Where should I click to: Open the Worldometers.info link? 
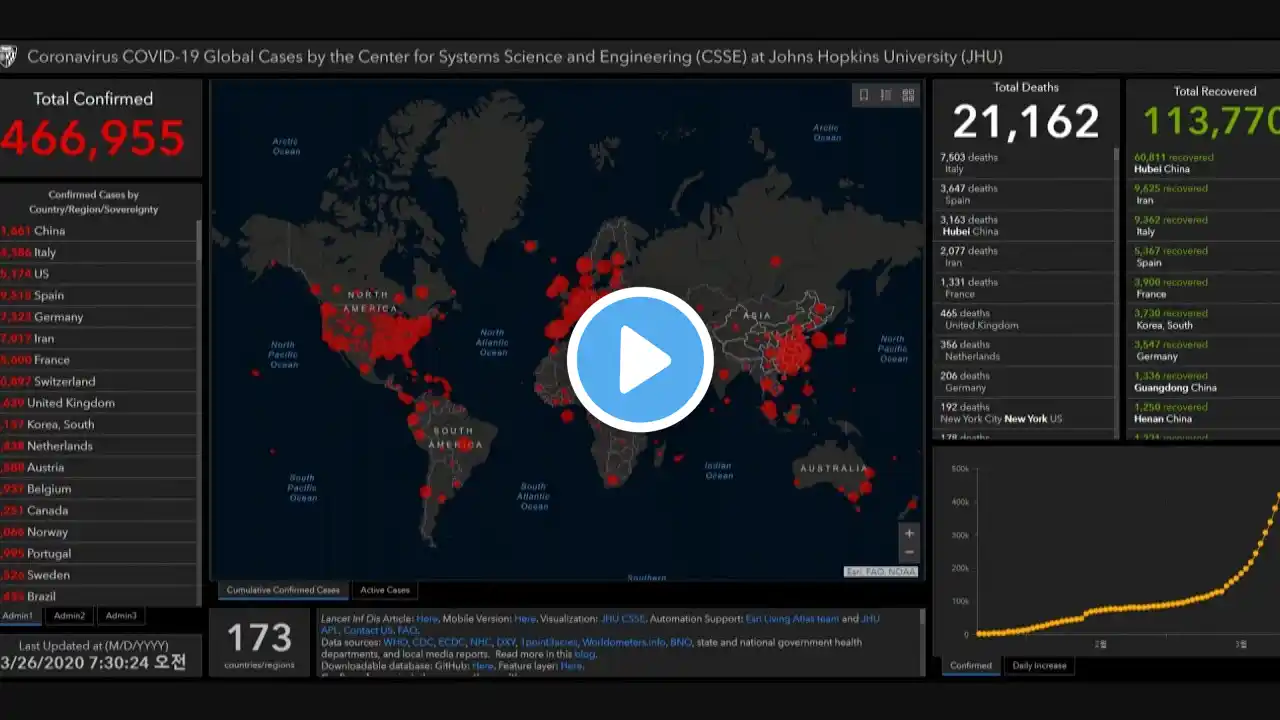coord(624,642)
